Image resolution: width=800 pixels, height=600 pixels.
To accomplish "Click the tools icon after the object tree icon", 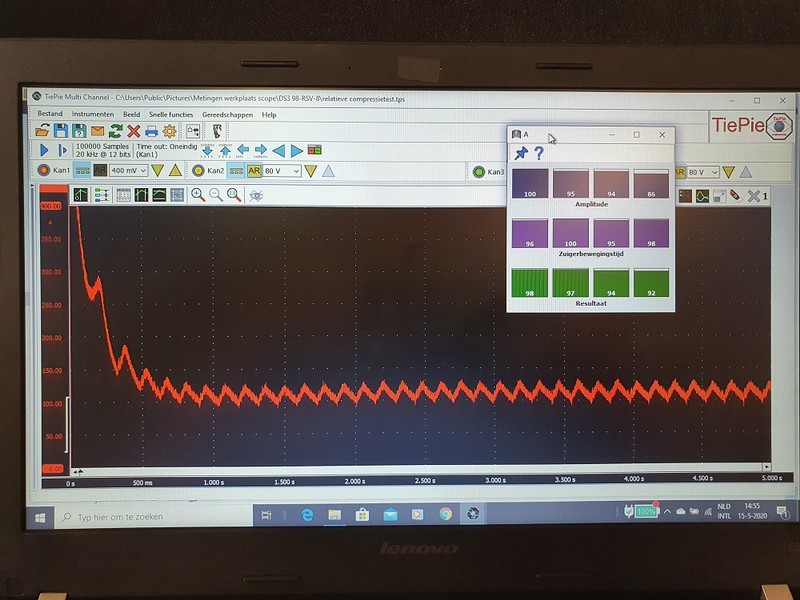I will tap(217, 132).
